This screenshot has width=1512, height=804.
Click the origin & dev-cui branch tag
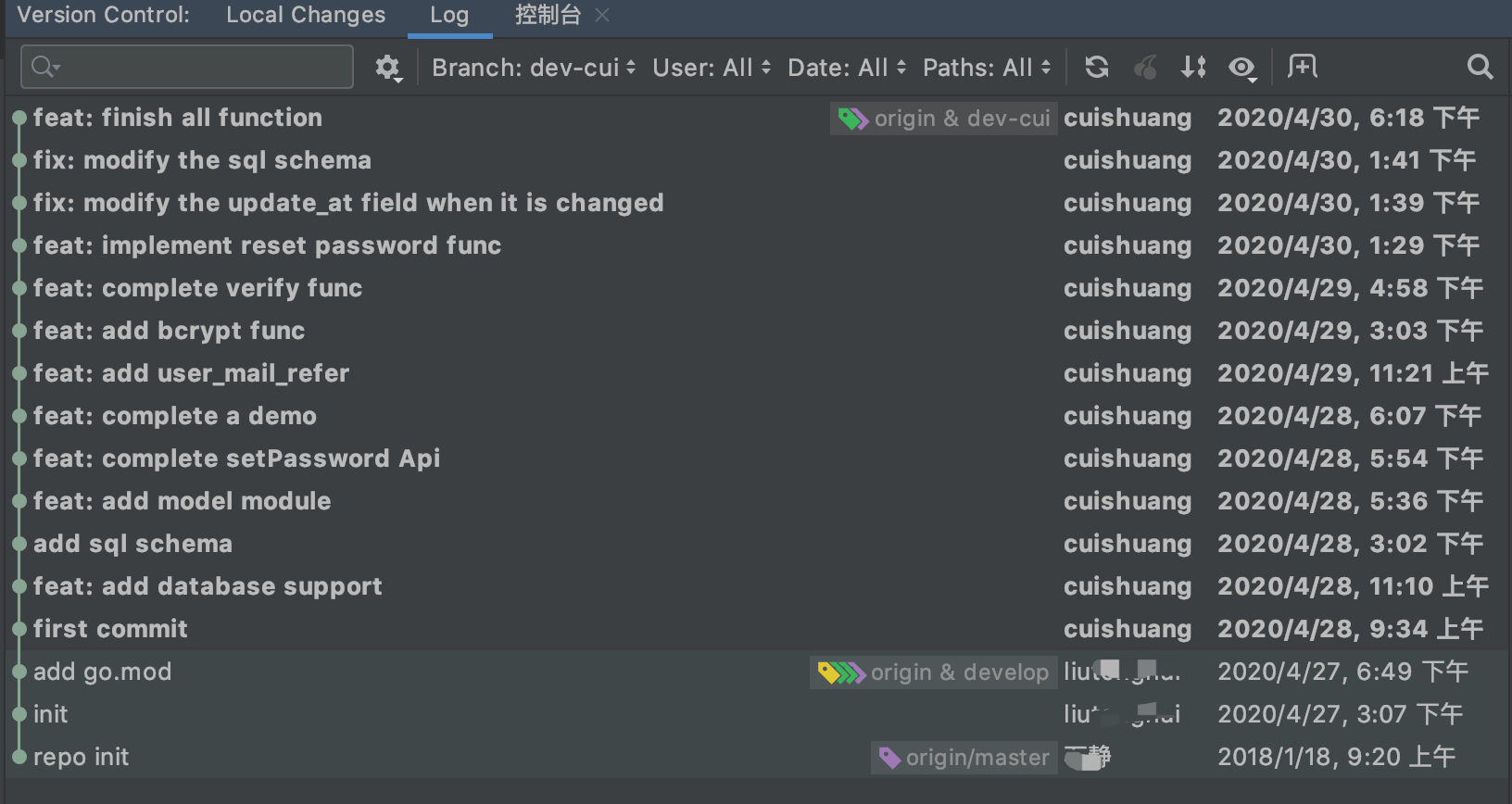(x=944, y=119)
